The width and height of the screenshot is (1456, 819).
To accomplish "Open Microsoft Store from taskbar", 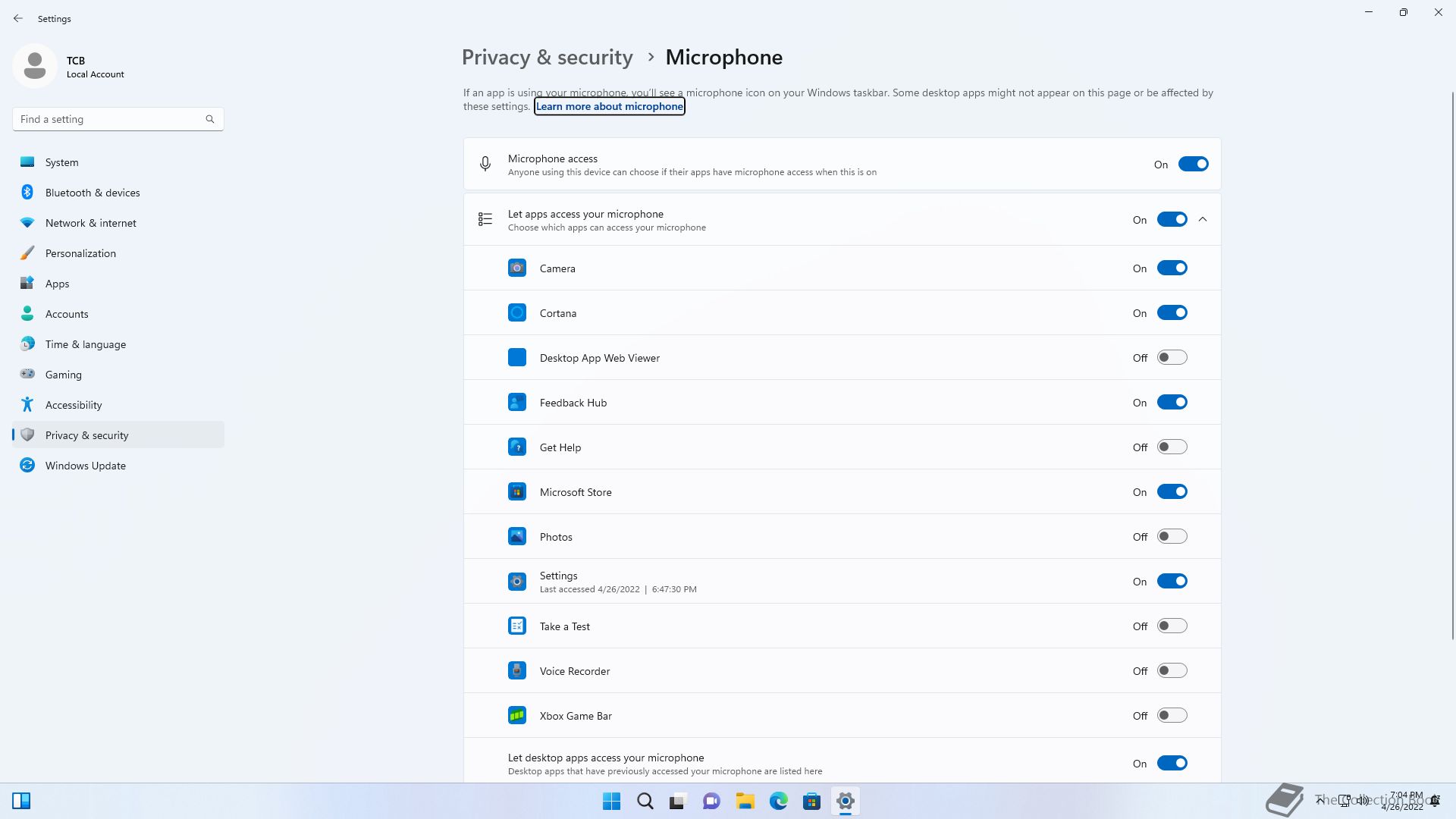I will (812, 802).
